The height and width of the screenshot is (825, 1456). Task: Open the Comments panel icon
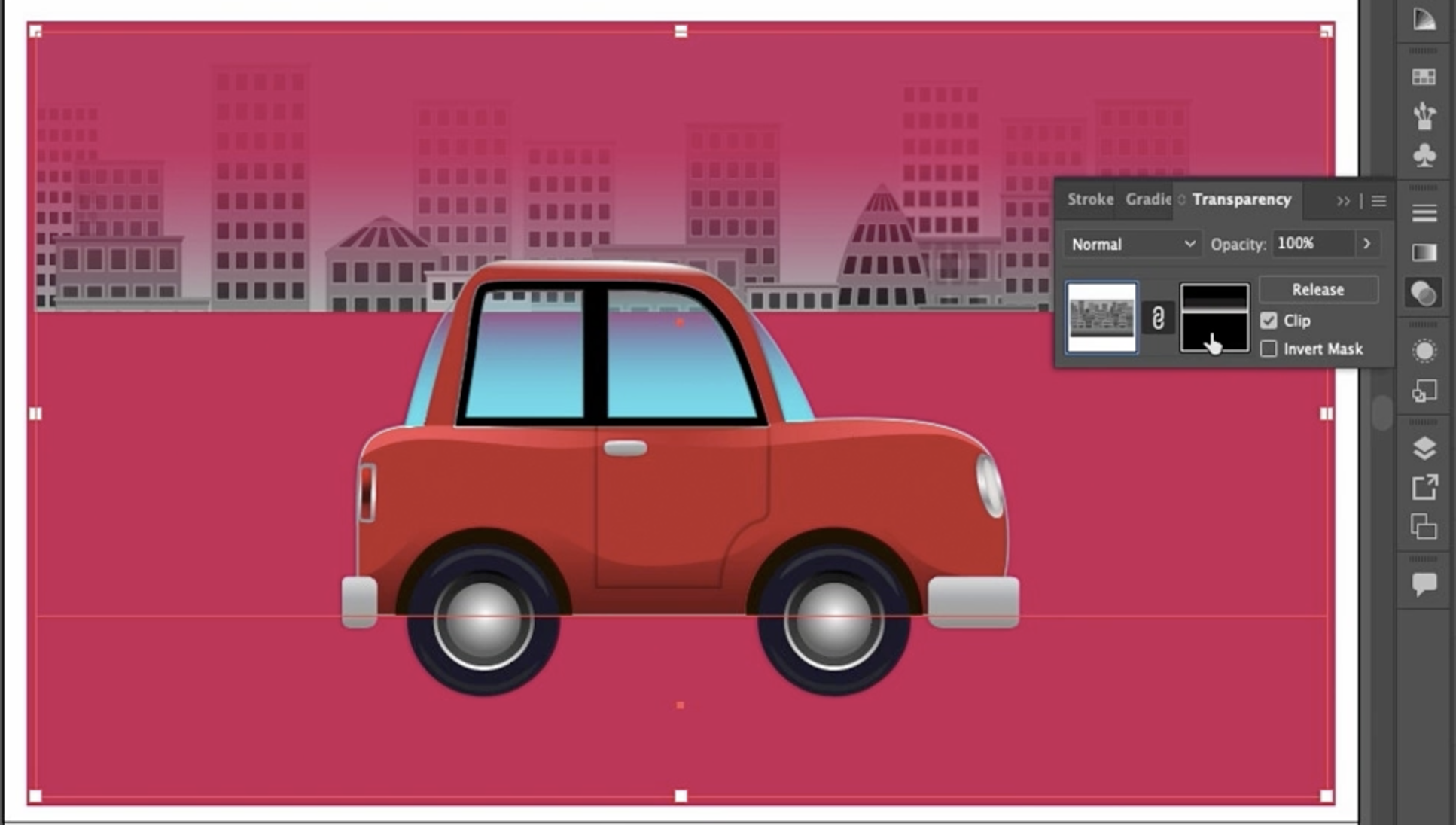[1423, 584]
